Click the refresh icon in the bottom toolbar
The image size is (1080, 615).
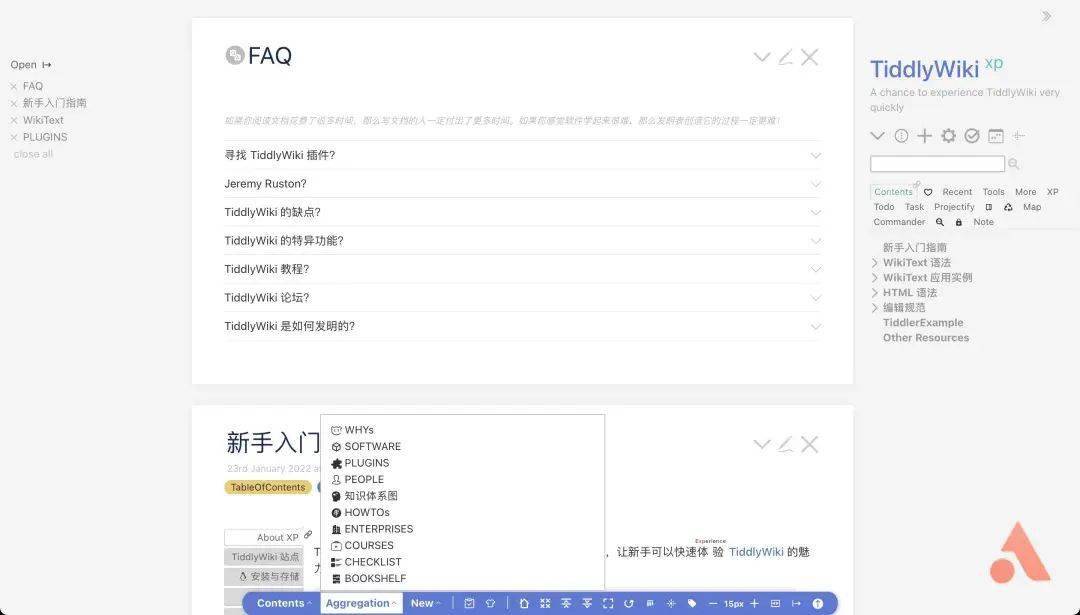(628, 603)
